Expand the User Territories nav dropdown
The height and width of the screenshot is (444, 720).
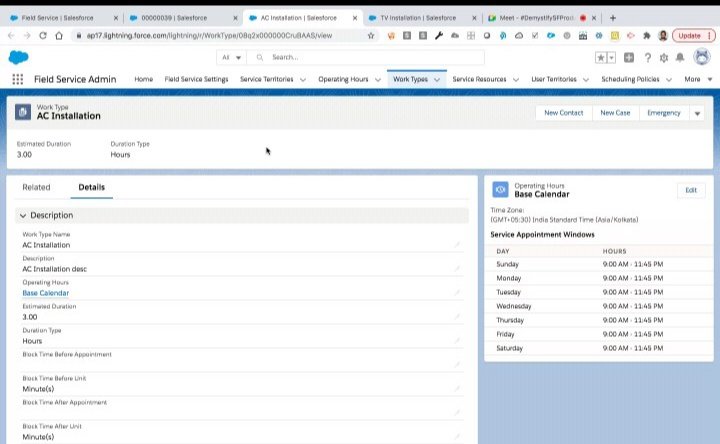(585, 79)
